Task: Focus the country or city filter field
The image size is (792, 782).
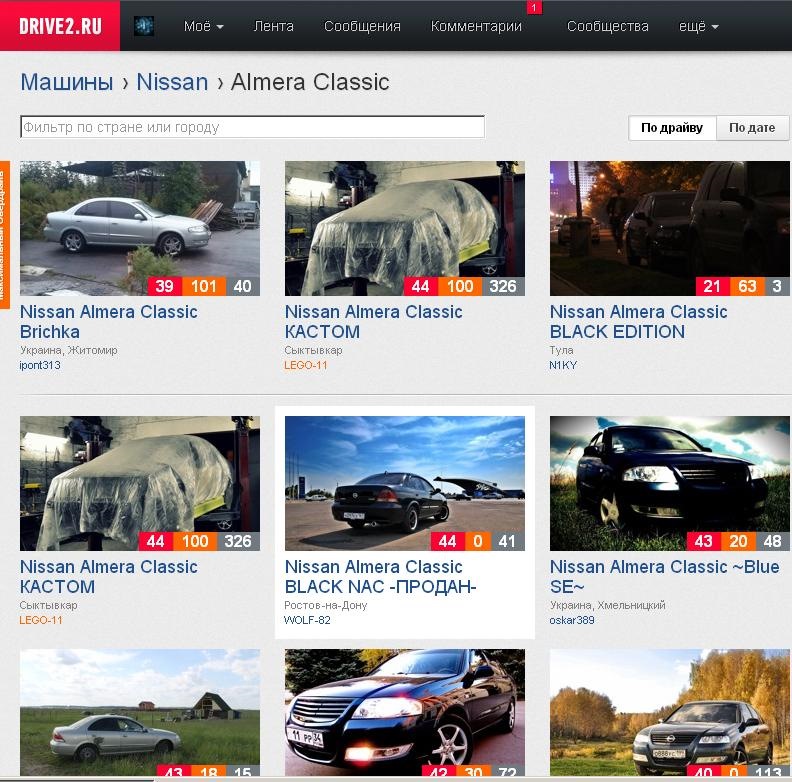Action: (253, 127)
